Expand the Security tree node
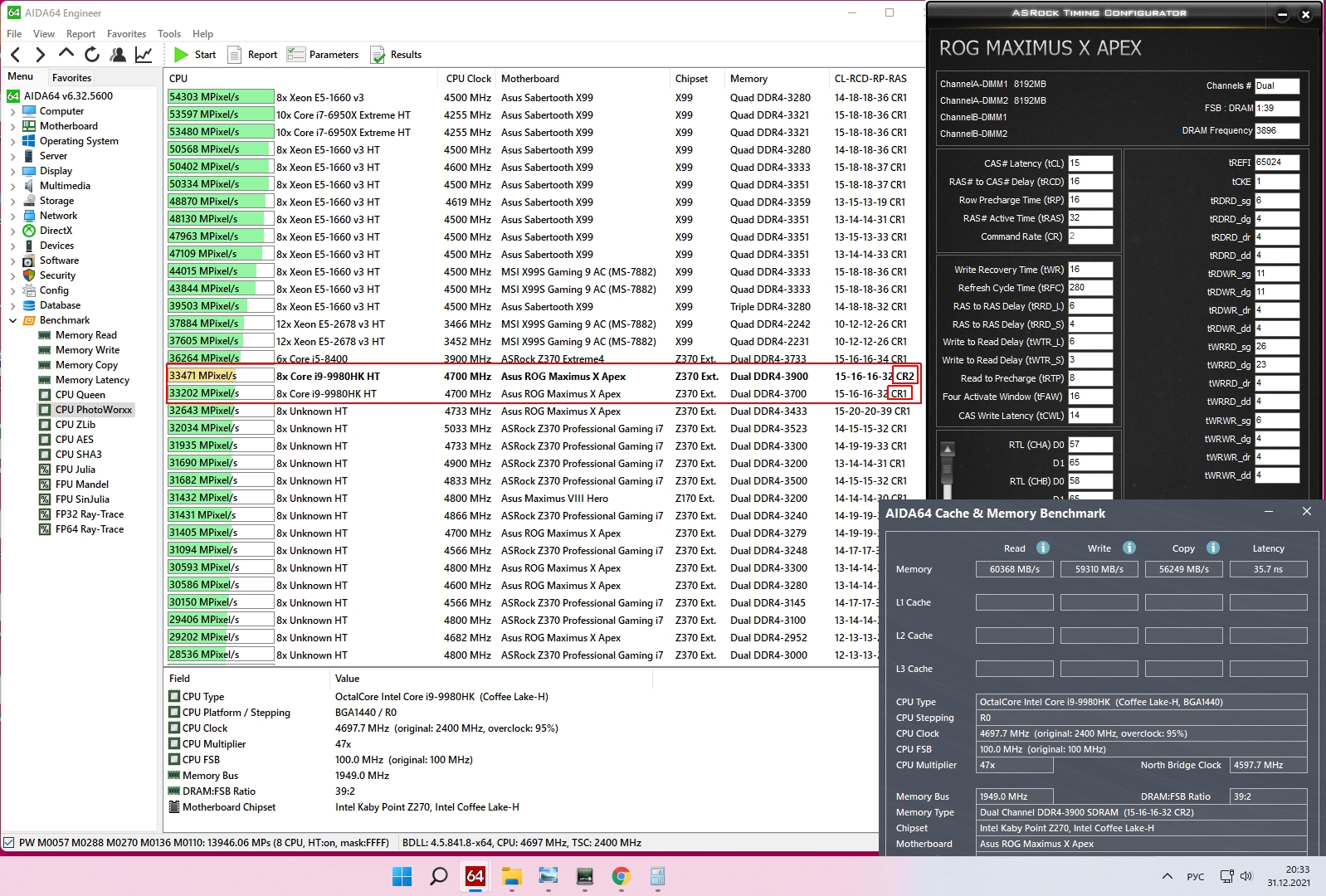 point(12,275)
